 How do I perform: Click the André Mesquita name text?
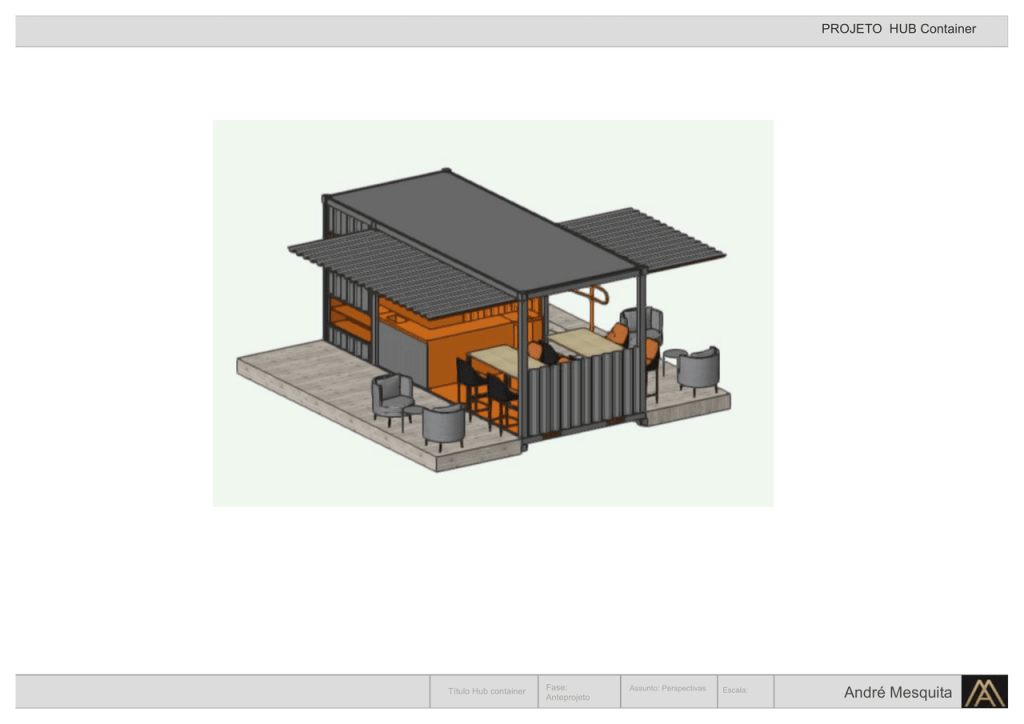pos(897,692)
